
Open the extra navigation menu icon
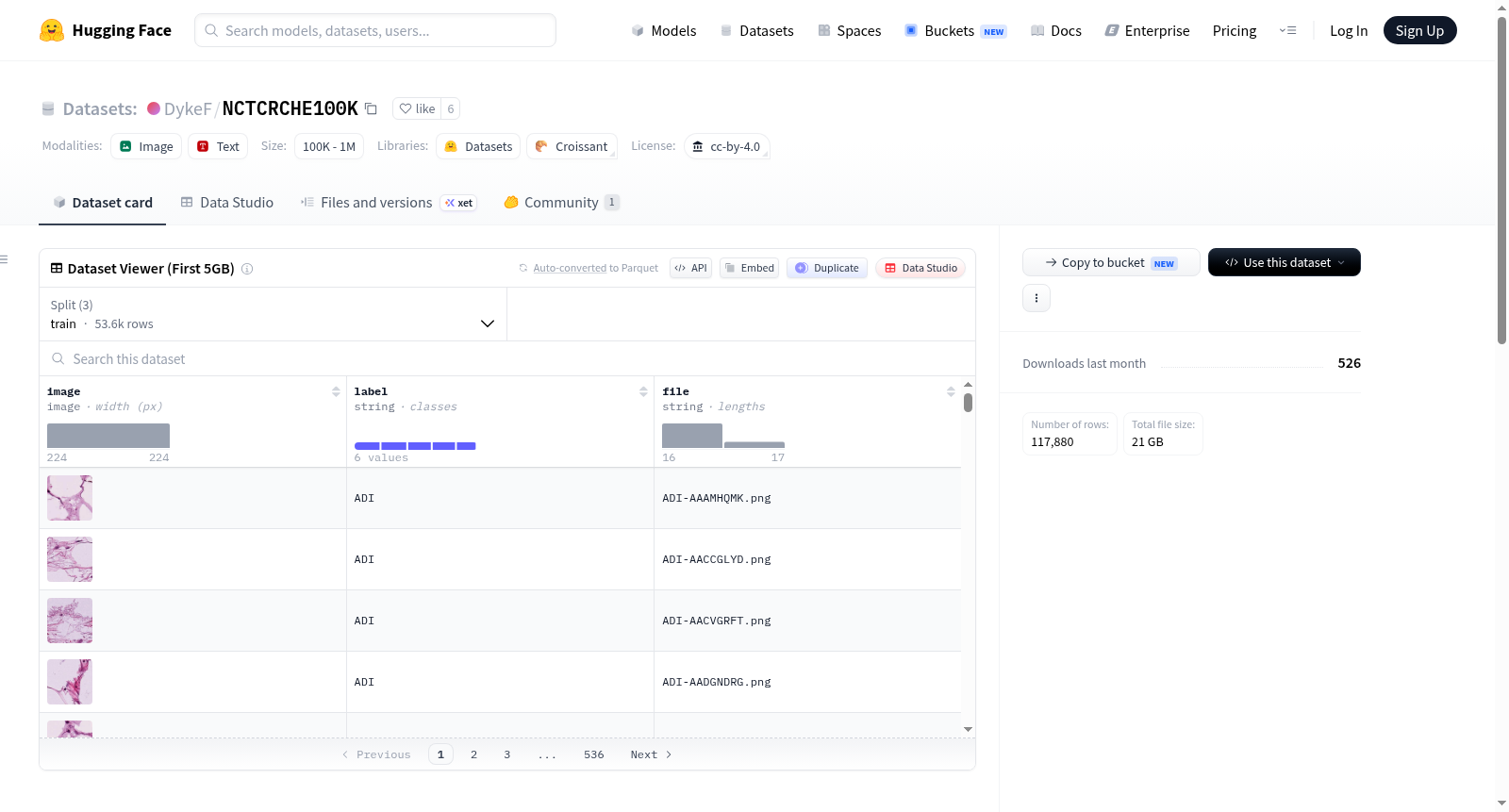point(1287,30)
